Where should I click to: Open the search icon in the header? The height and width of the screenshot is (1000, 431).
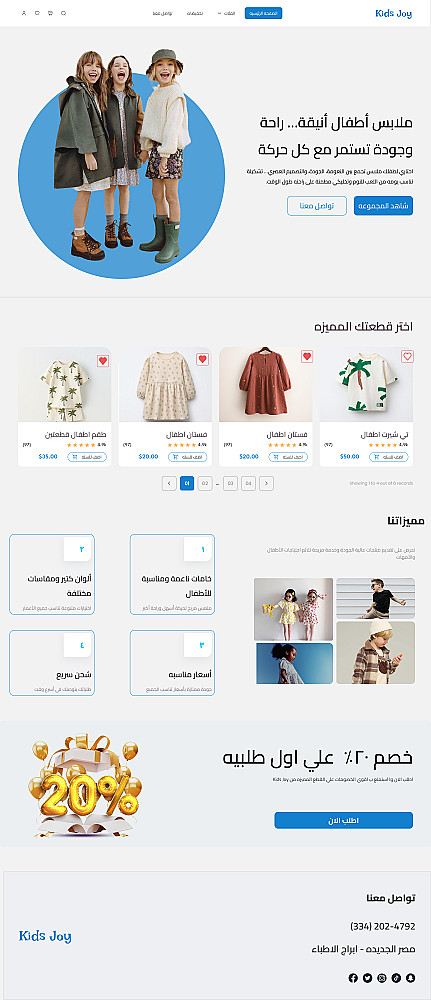point(63,13)
